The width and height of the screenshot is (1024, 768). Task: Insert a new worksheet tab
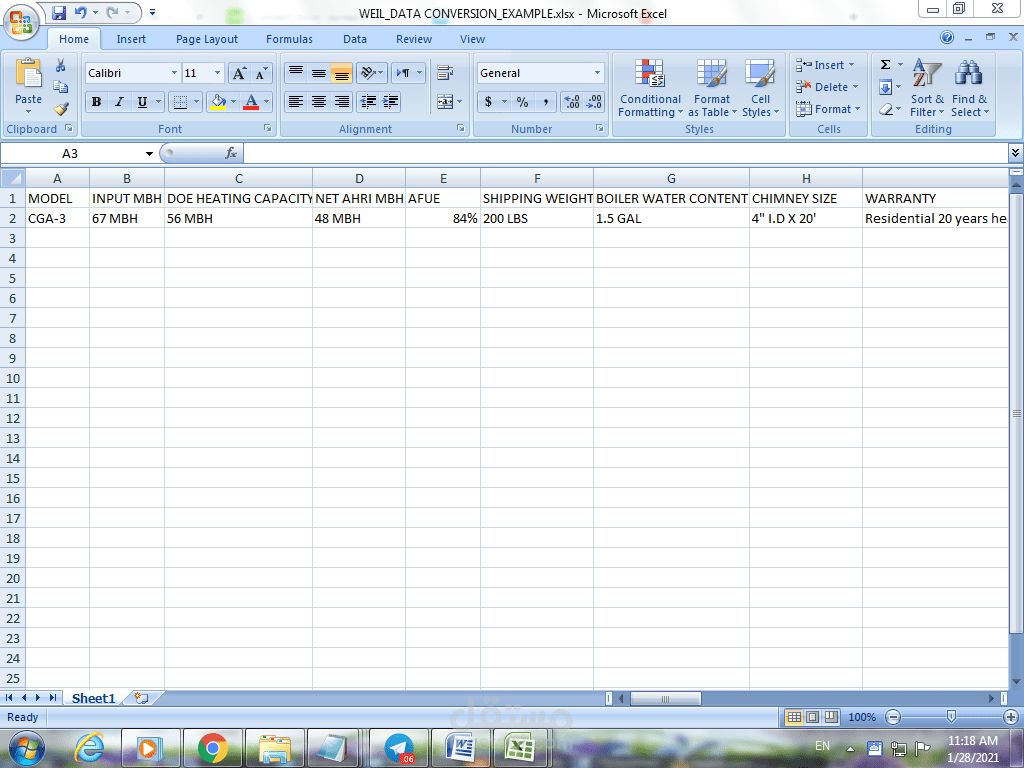coord(142,698)
